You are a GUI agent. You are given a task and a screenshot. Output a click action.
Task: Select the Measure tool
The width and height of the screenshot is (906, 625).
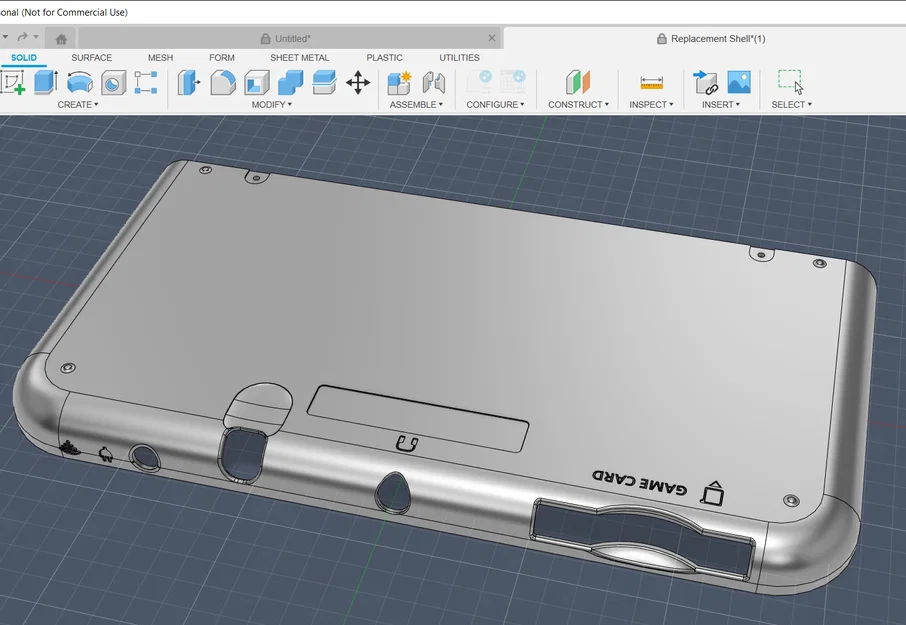(x=651, y=83)
